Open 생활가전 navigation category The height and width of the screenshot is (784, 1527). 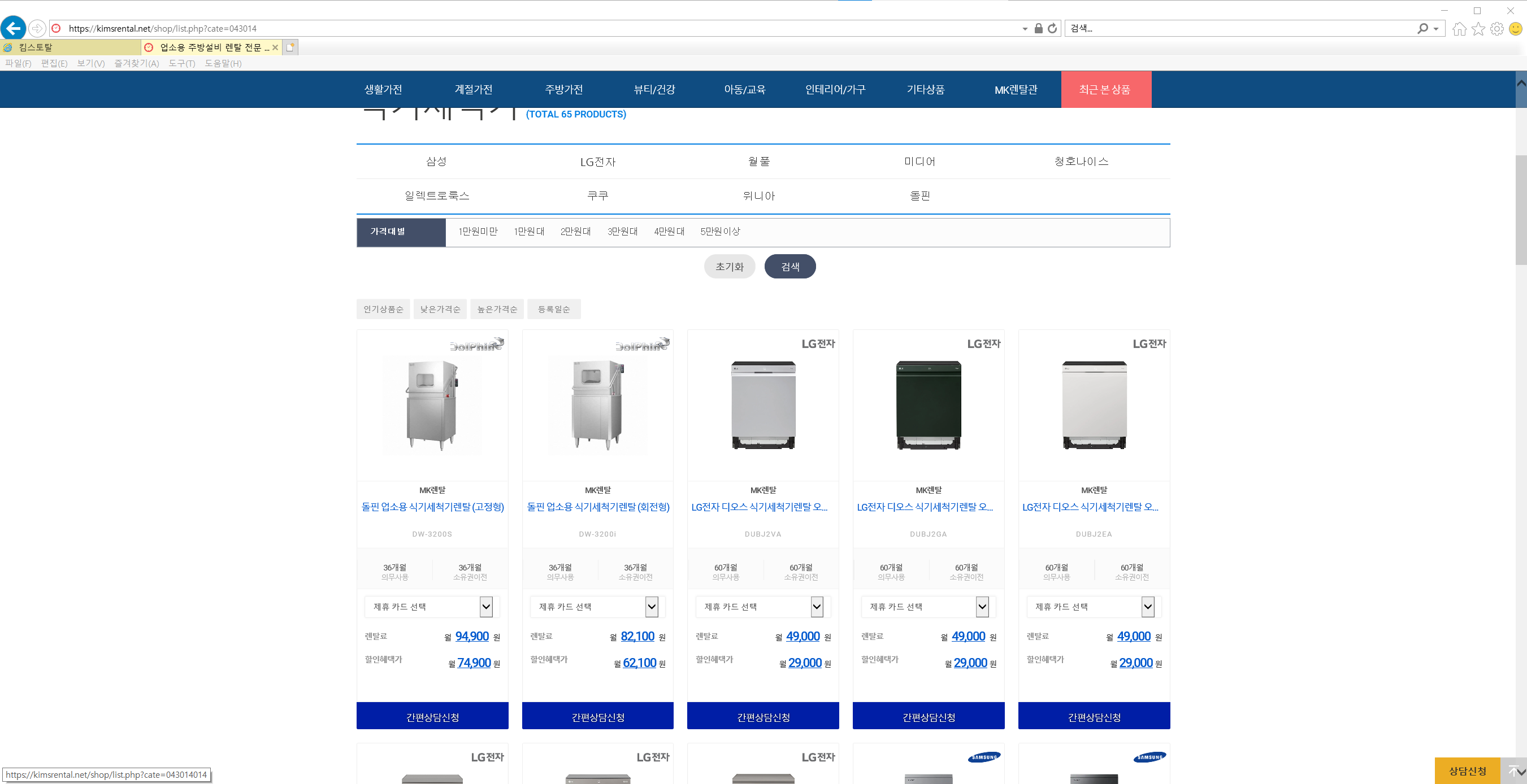pyautogui.click(x=384, y=89)
